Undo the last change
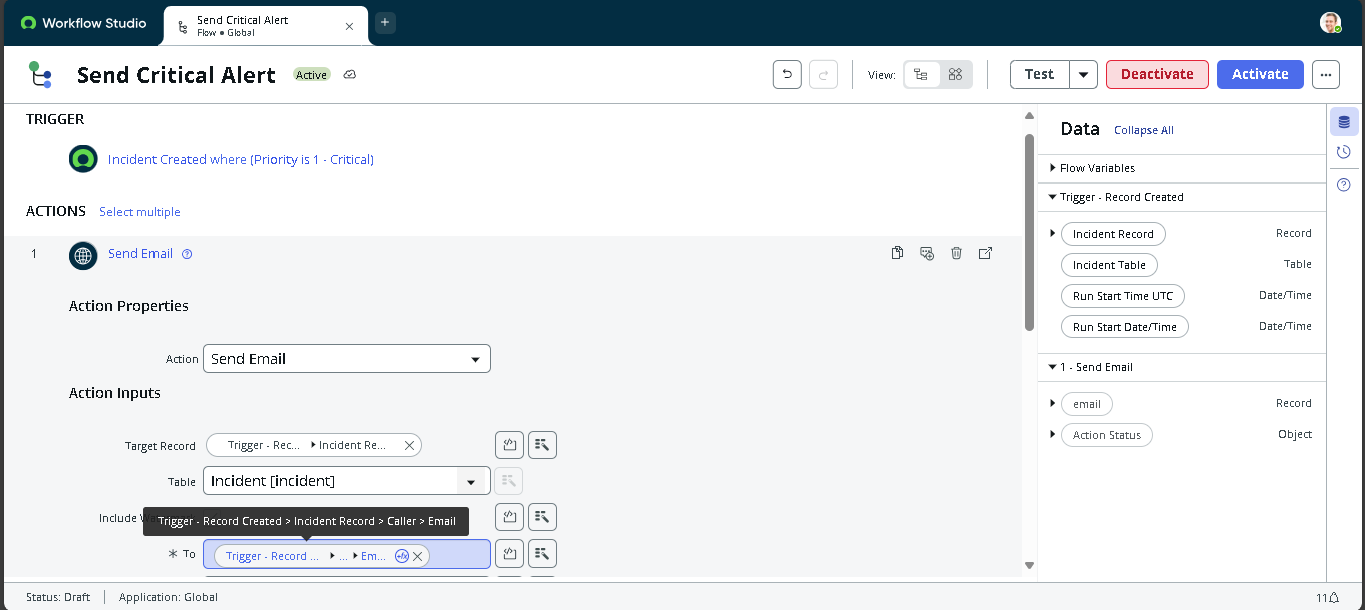This screenshot has height=610, width=1365. pos(787,74)
